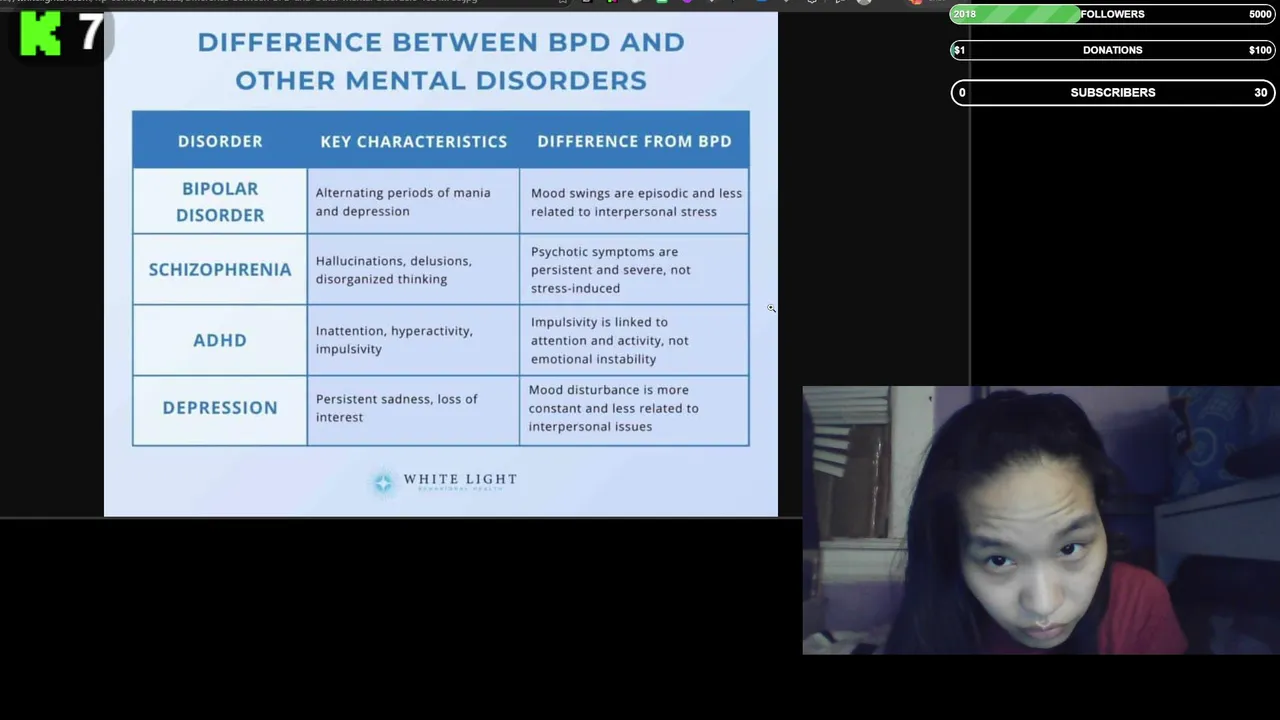Click the "WHITE LIGHT" brand name text
The image size is (1280, 720).
[460, 480]
